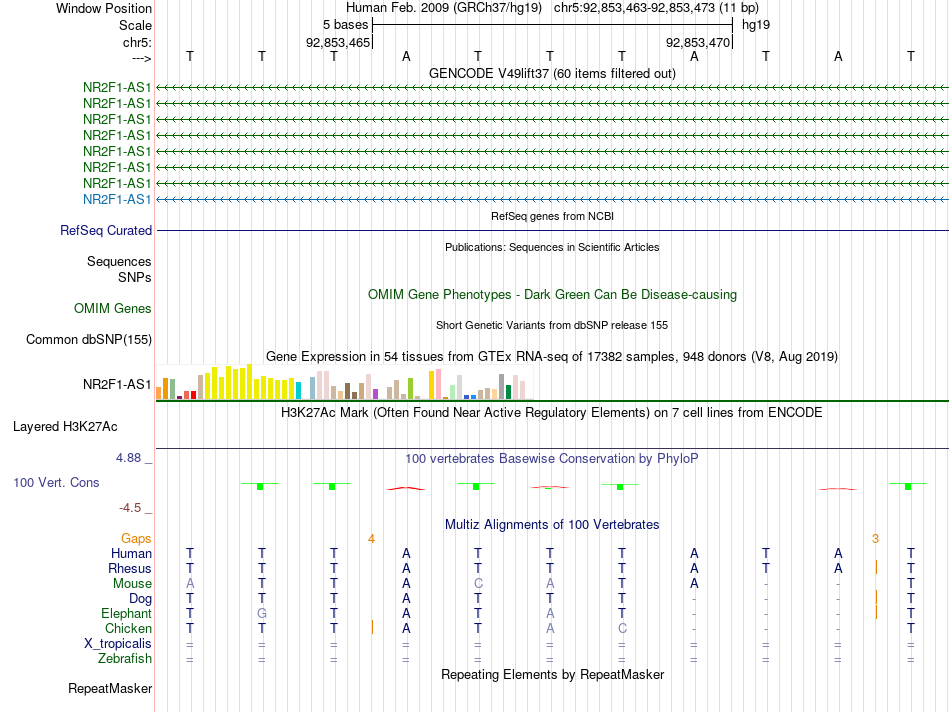Click the orange gap number 3
Screen dimensions: 950x712
click(x=875, y=539)
